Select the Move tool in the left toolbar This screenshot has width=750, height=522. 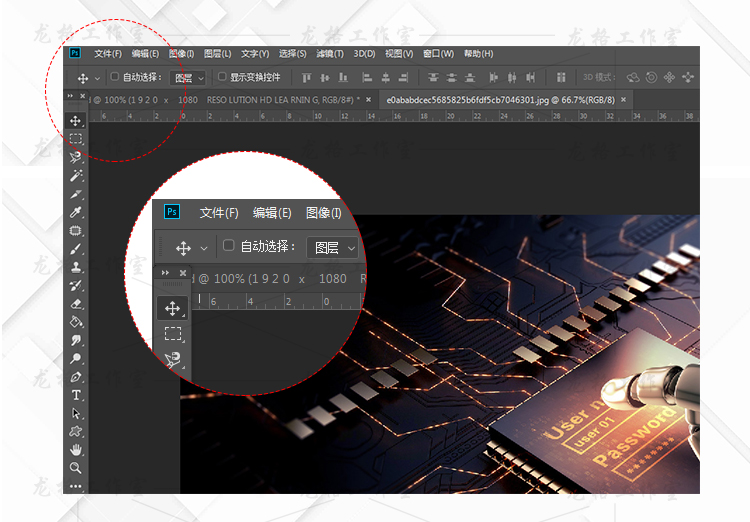pyautogui.click(x=75, y=121)
